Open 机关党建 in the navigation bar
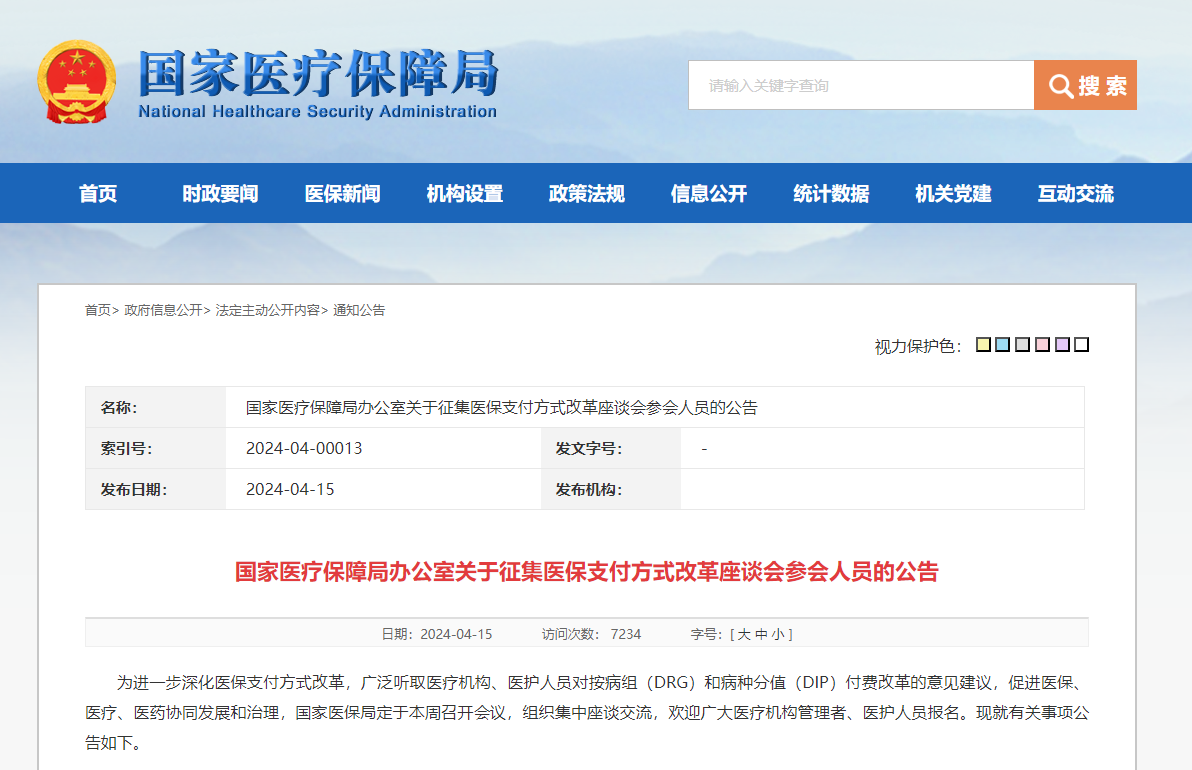This screenshot has width=1192, height=770. coord(953,194)
